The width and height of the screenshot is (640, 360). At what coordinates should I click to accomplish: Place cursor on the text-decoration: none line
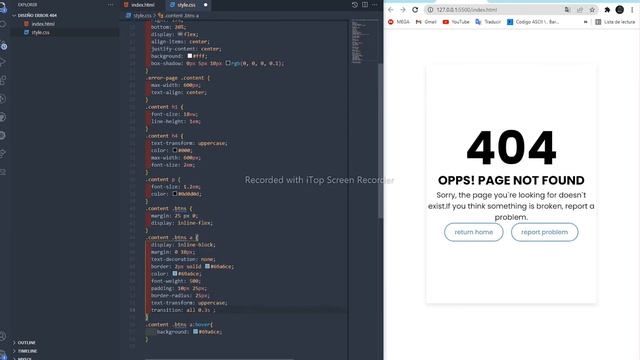[183, 259]
